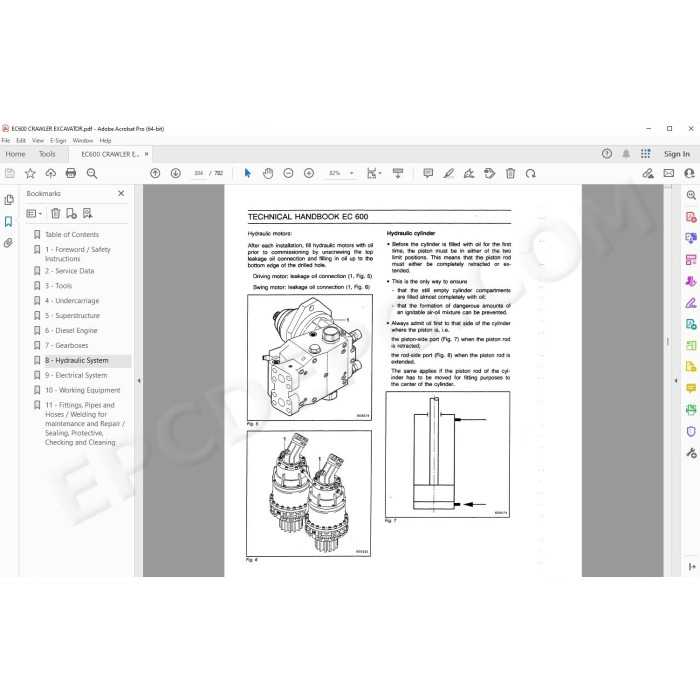Screen dimensions: 700x700
Task: Collapse the right tools pane arrow
Action: pos(675,381)
